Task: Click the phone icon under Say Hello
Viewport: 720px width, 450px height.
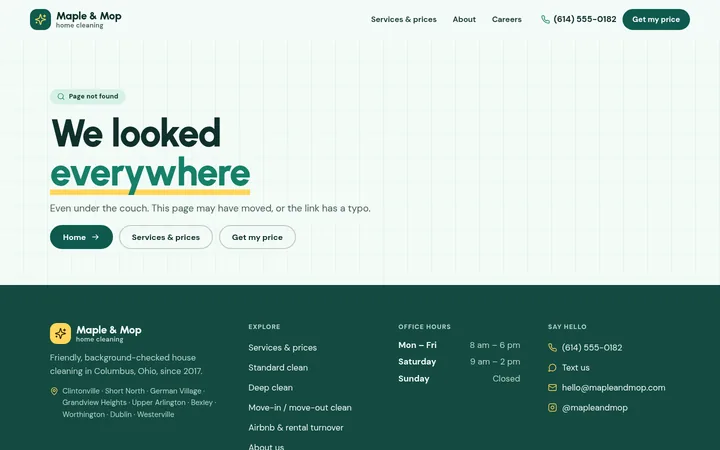Action: (552, 348)
